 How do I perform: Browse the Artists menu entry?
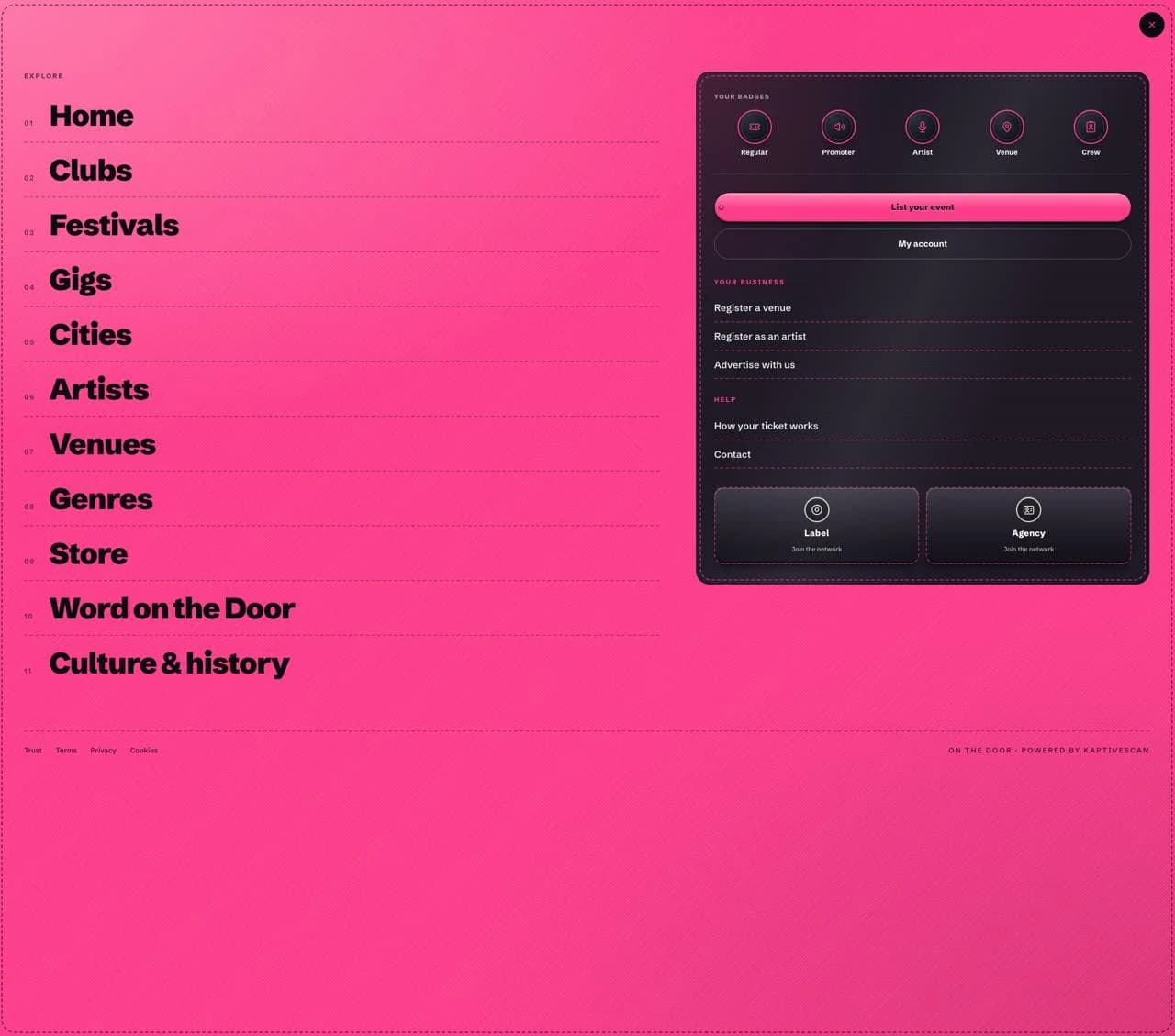(99, 390)
